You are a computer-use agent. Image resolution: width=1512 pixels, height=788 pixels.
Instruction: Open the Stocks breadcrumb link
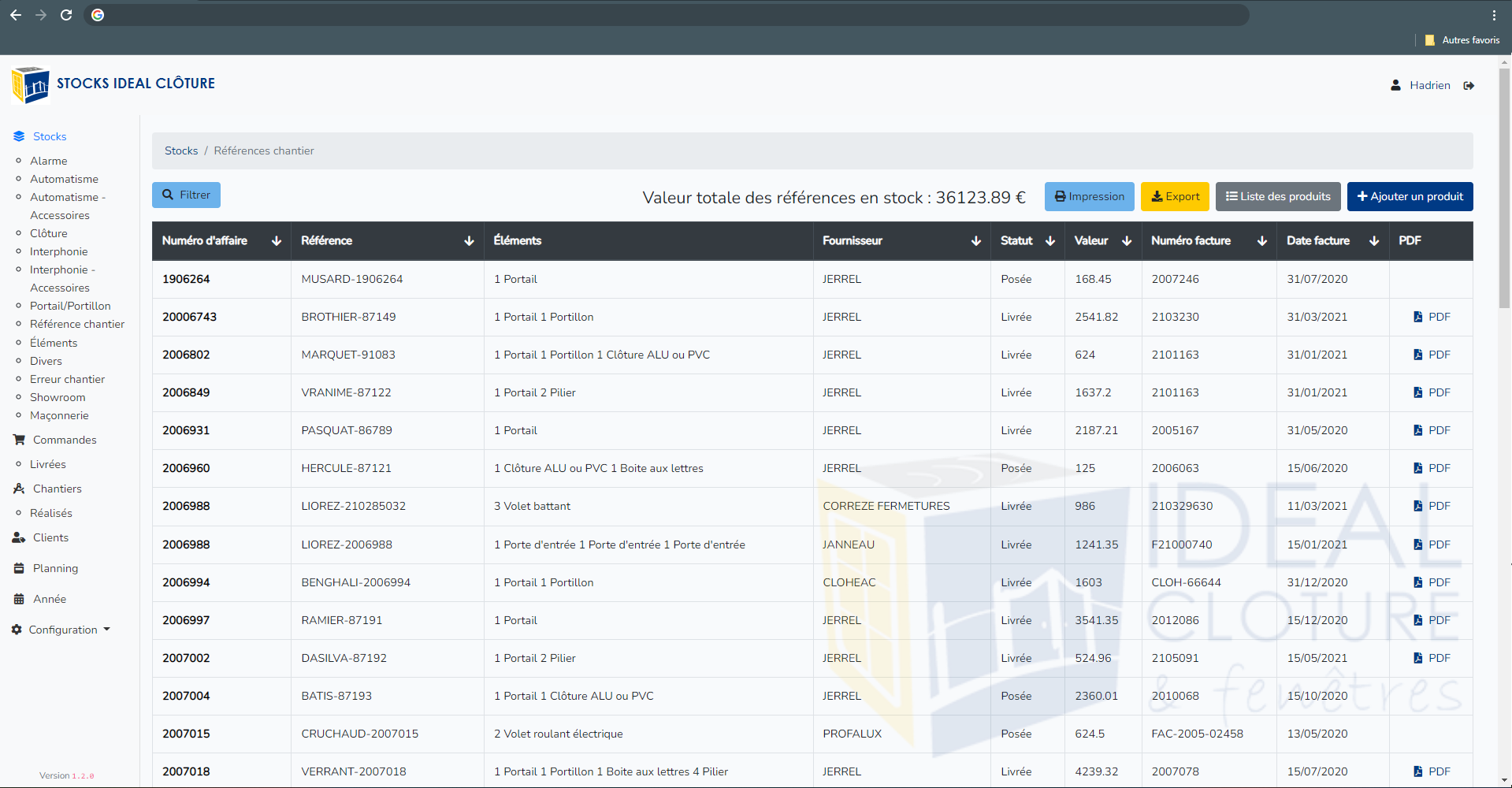pos(180,151)
